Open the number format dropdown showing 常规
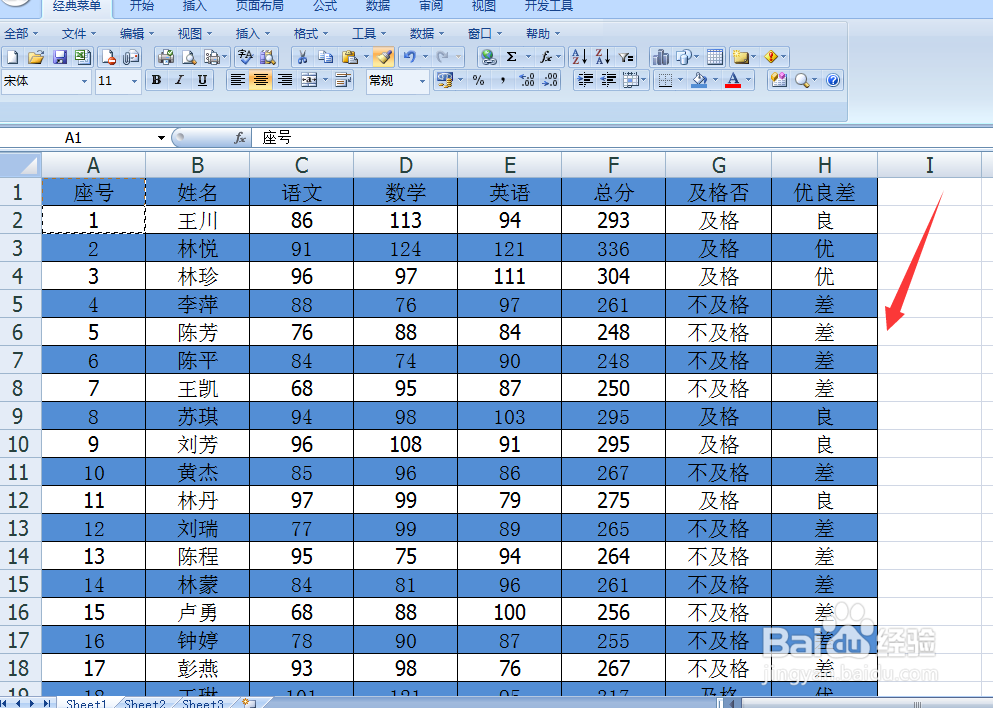Screen dimensions: 993x708 coord(422,81)
